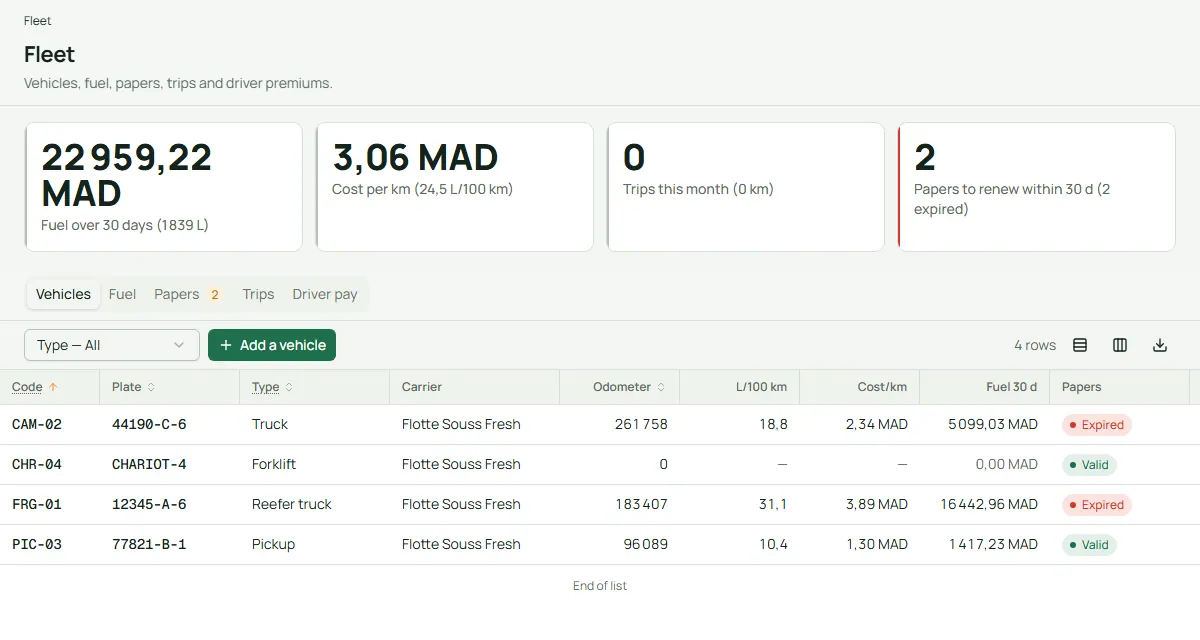The image size is (1200, 640).
Task: Sort by the Code column header
Action: click(35, 387)
